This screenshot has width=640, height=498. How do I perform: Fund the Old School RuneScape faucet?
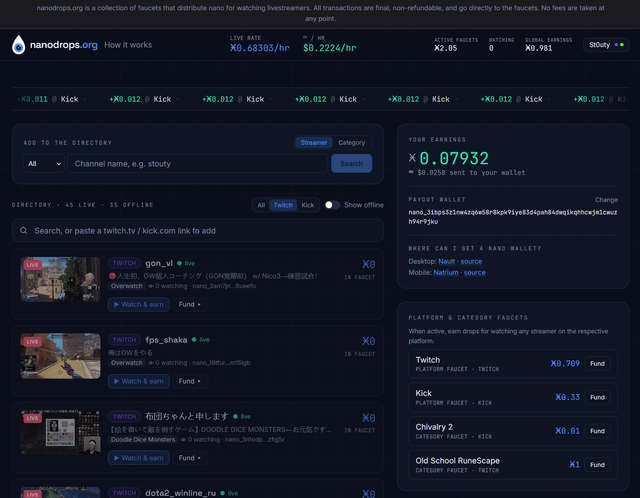(x=597, y=465)
